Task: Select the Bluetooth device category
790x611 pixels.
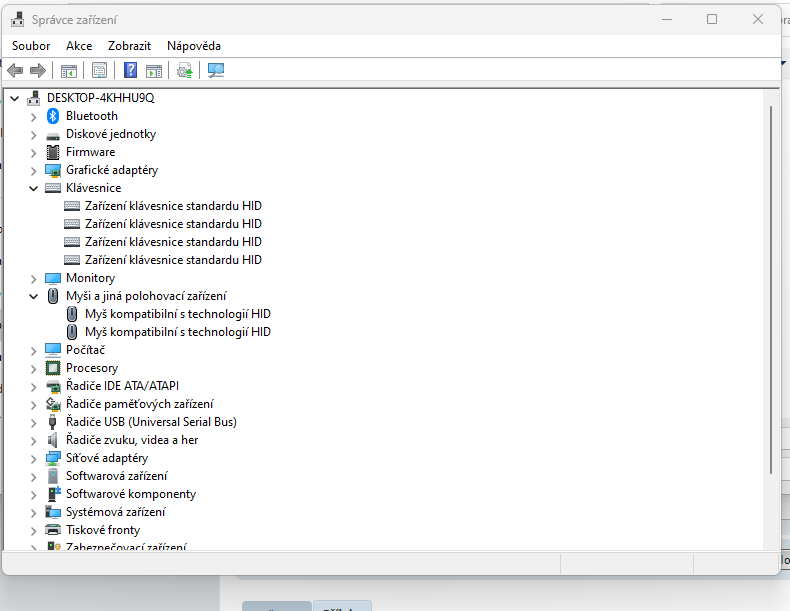Action: pos(91,116)
